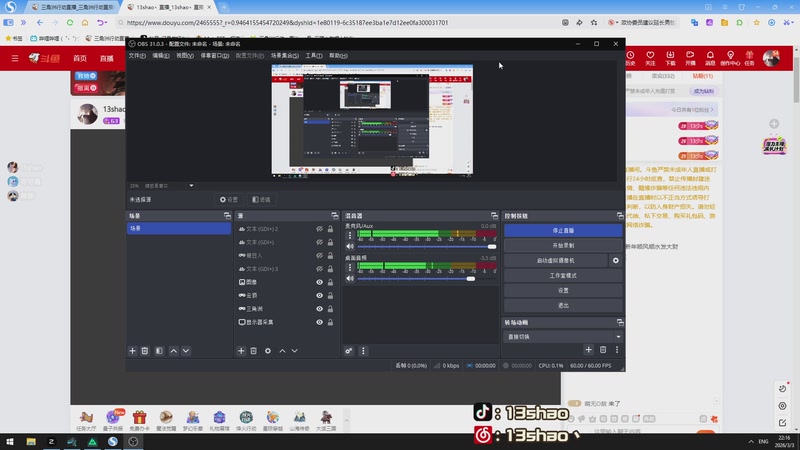Open the 视图 menu in OBS
This screenshot has width=800, height=450.
pyautogui.click(x=185, y=56)
